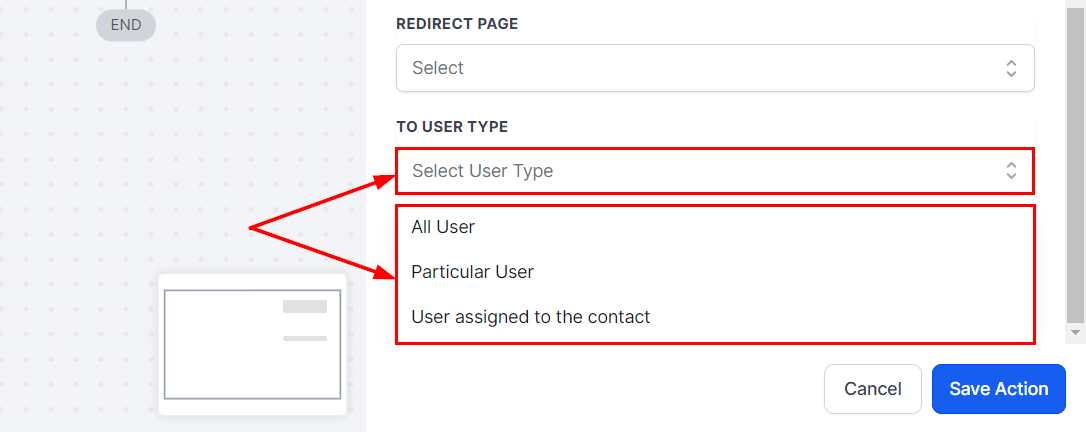The width and height of the screenshot is (1086, 432).
Task: Click the larger gray node in minimap
Action: click(304, 307)
